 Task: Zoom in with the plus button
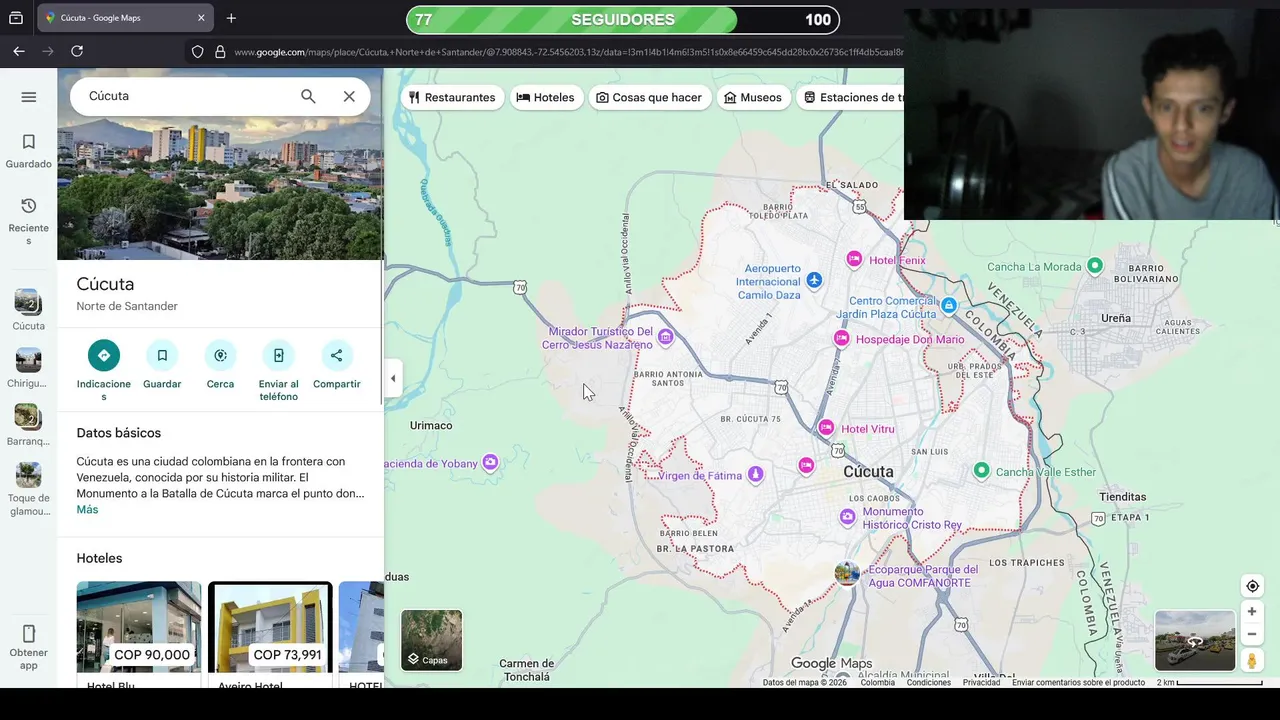coord(1251,612)
